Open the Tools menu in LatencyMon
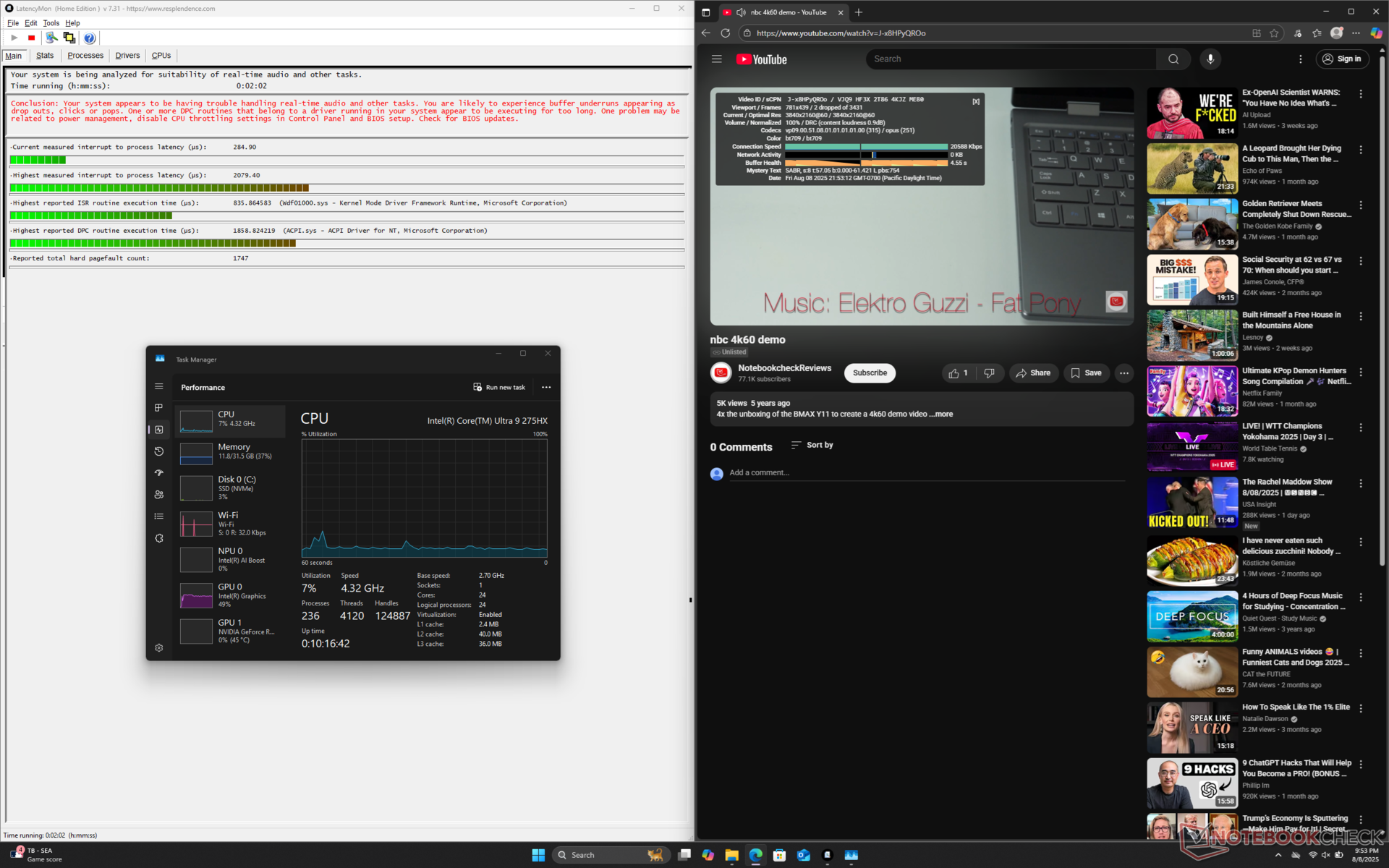1389x868 pixels. click(51, 23)
